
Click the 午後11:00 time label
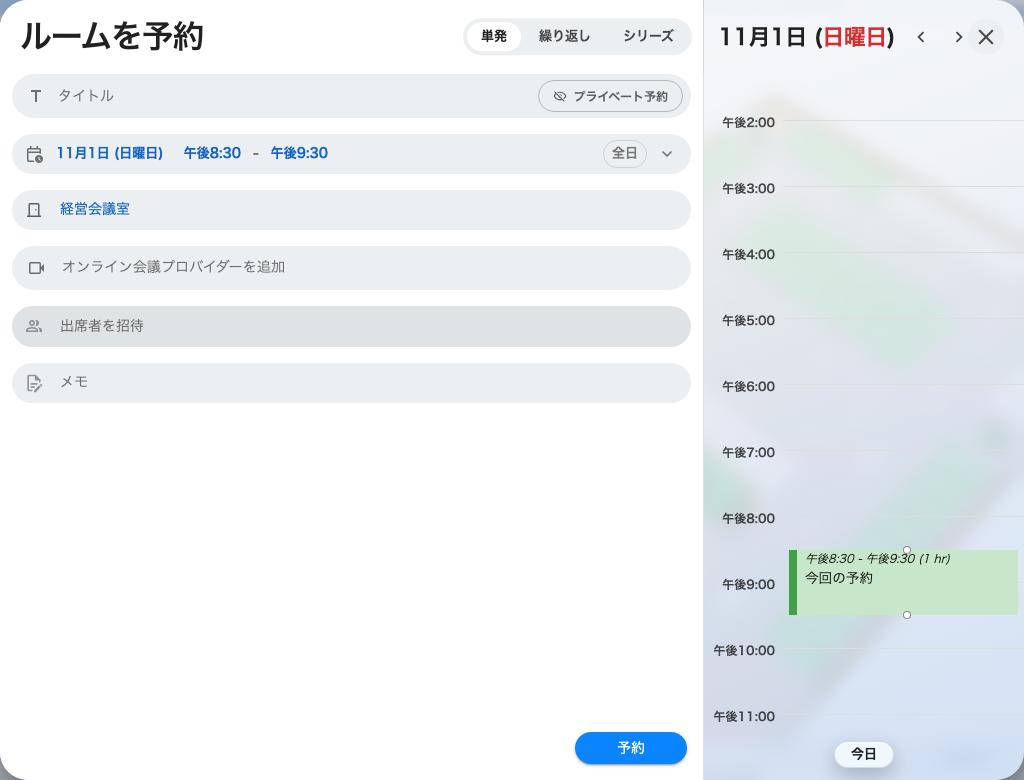click(744, 716)
